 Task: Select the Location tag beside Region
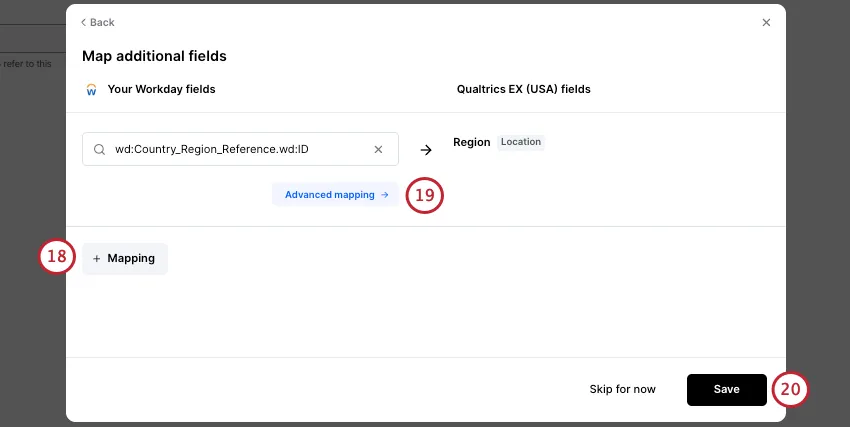pyautogui.click(x=521, y=142)
